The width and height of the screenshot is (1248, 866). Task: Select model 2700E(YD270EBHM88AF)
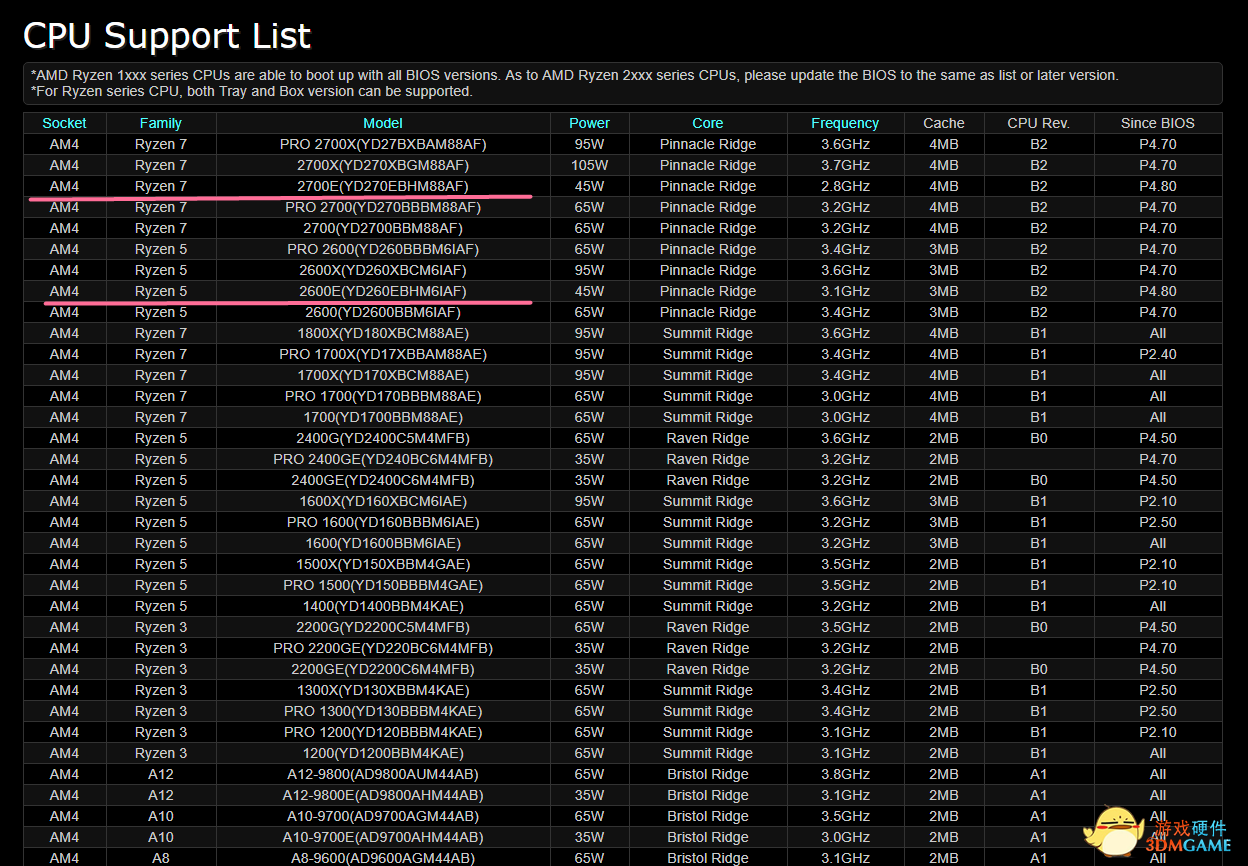(x=383, y=186)
